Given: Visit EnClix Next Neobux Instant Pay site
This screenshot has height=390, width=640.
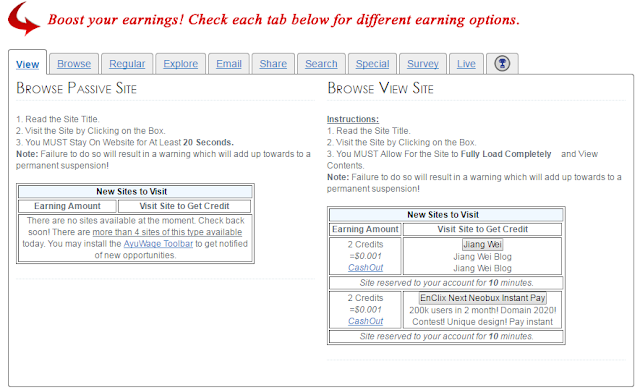Looking at the screenshot, I should click(x=483, y=298).
